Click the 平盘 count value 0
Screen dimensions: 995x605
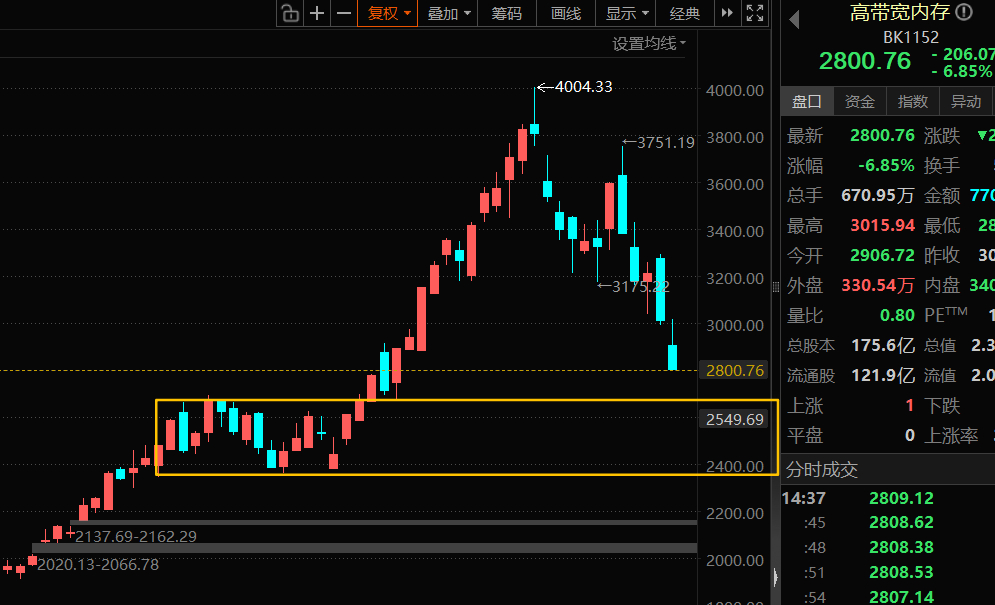[x=909, y=435]
